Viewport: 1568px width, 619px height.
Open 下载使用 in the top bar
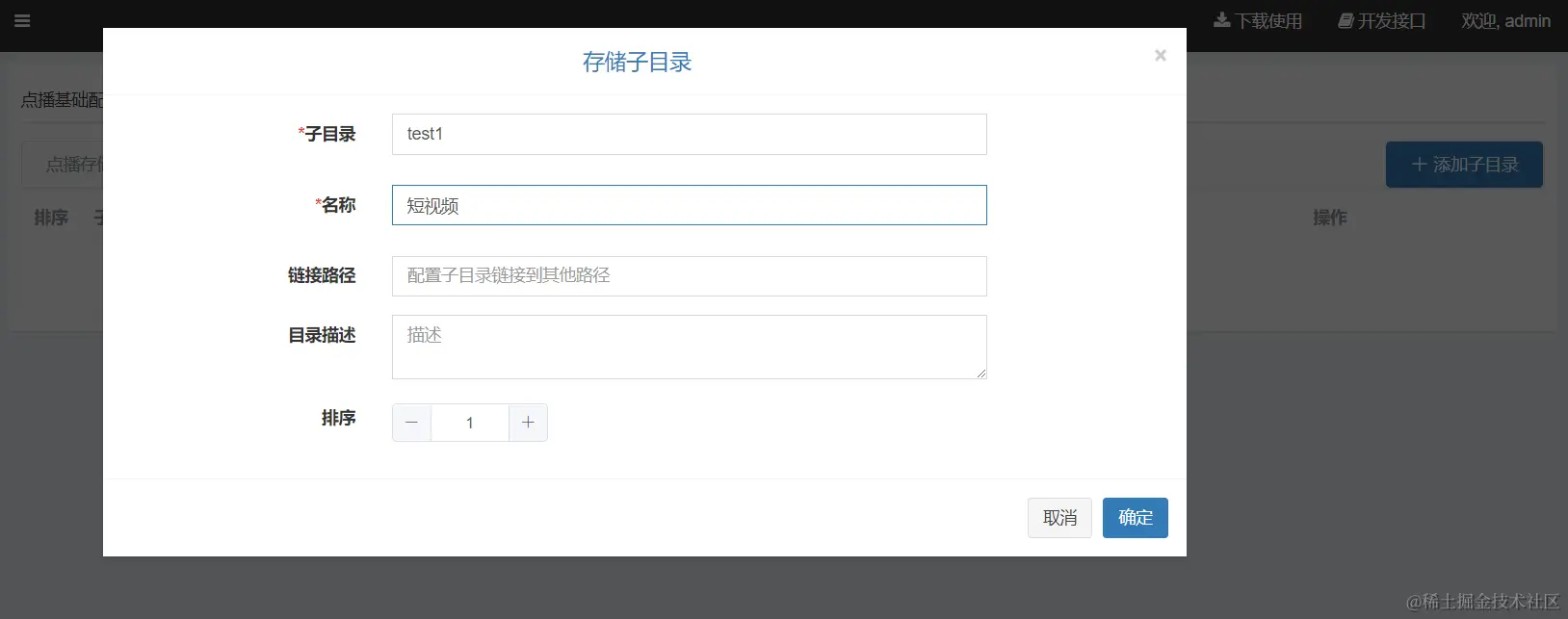click(x=1258, y=21)
